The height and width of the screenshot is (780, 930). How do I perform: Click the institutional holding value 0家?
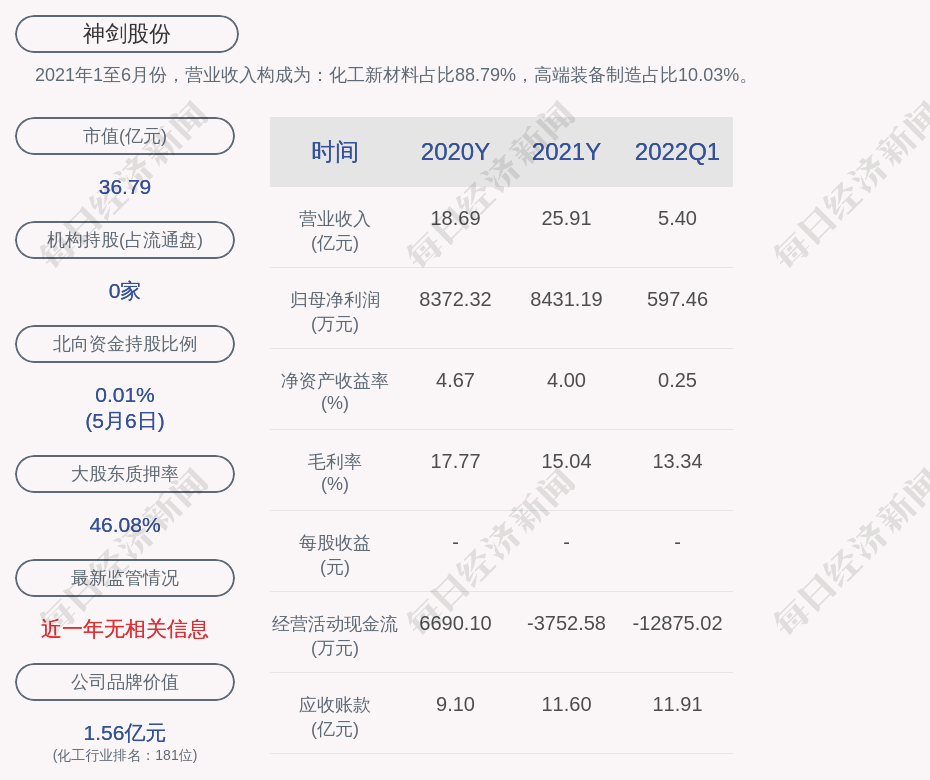click(x=125, y=291)
